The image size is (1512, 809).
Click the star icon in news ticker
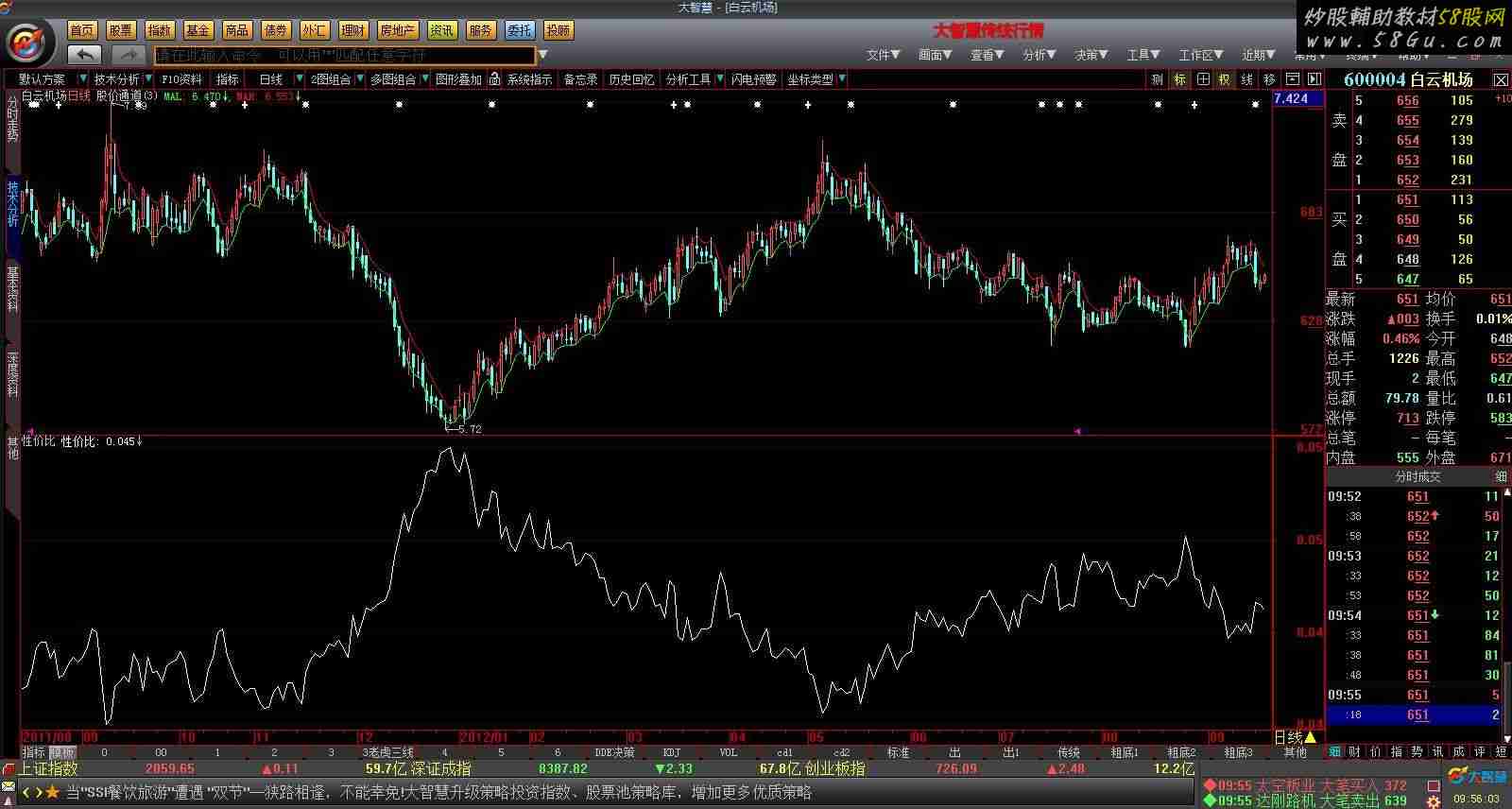(53, 792)
